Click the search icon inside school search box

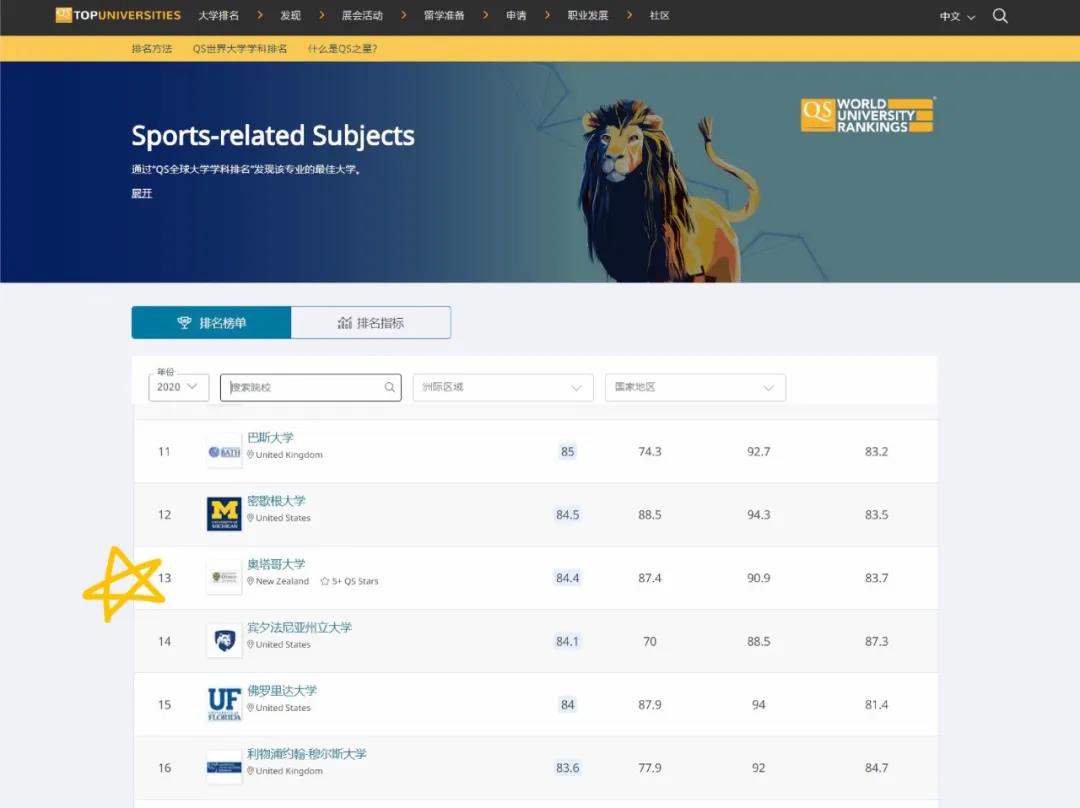[389, 387]
